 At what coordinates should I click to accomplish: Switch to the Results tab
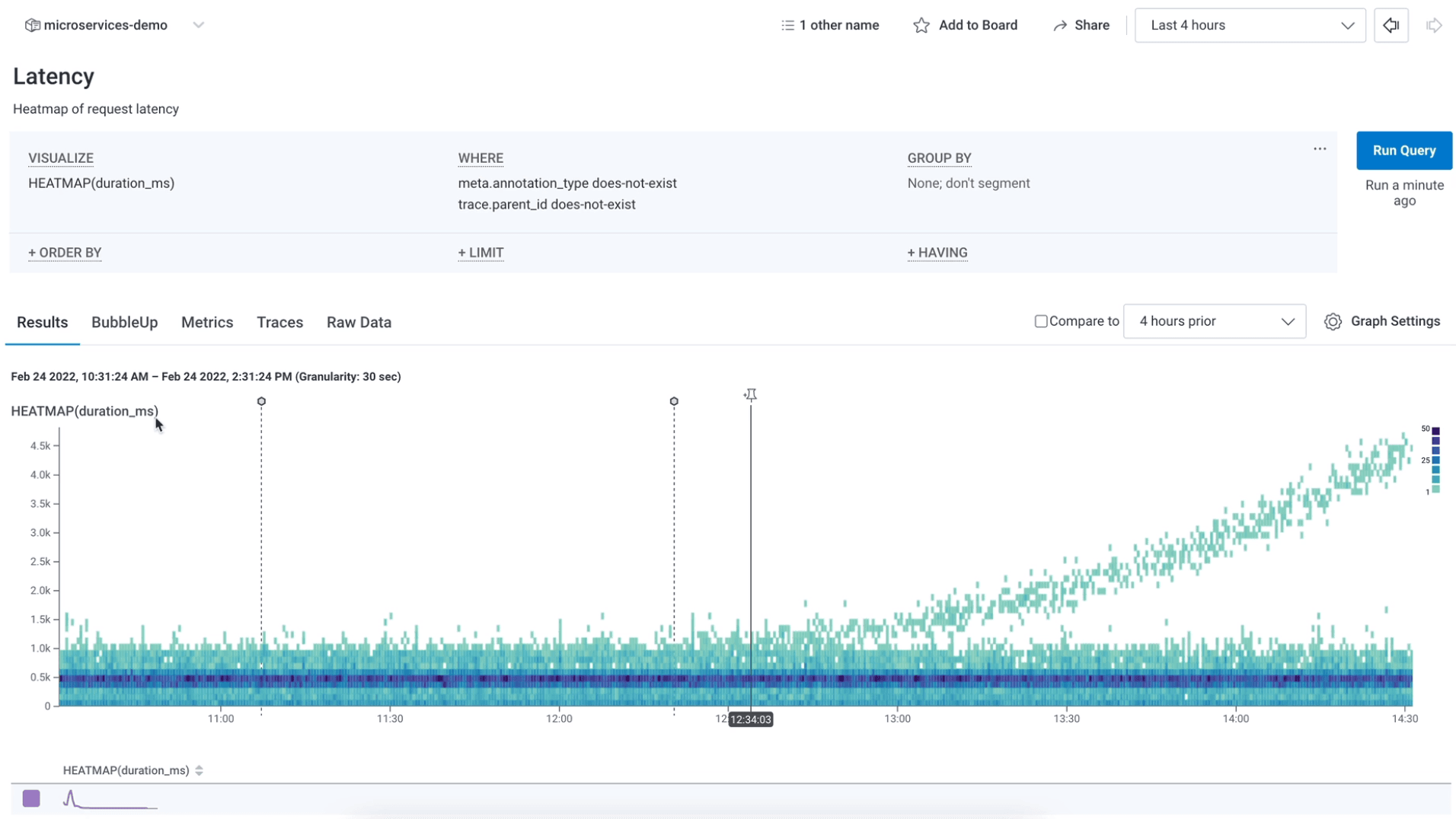point(43,323)
